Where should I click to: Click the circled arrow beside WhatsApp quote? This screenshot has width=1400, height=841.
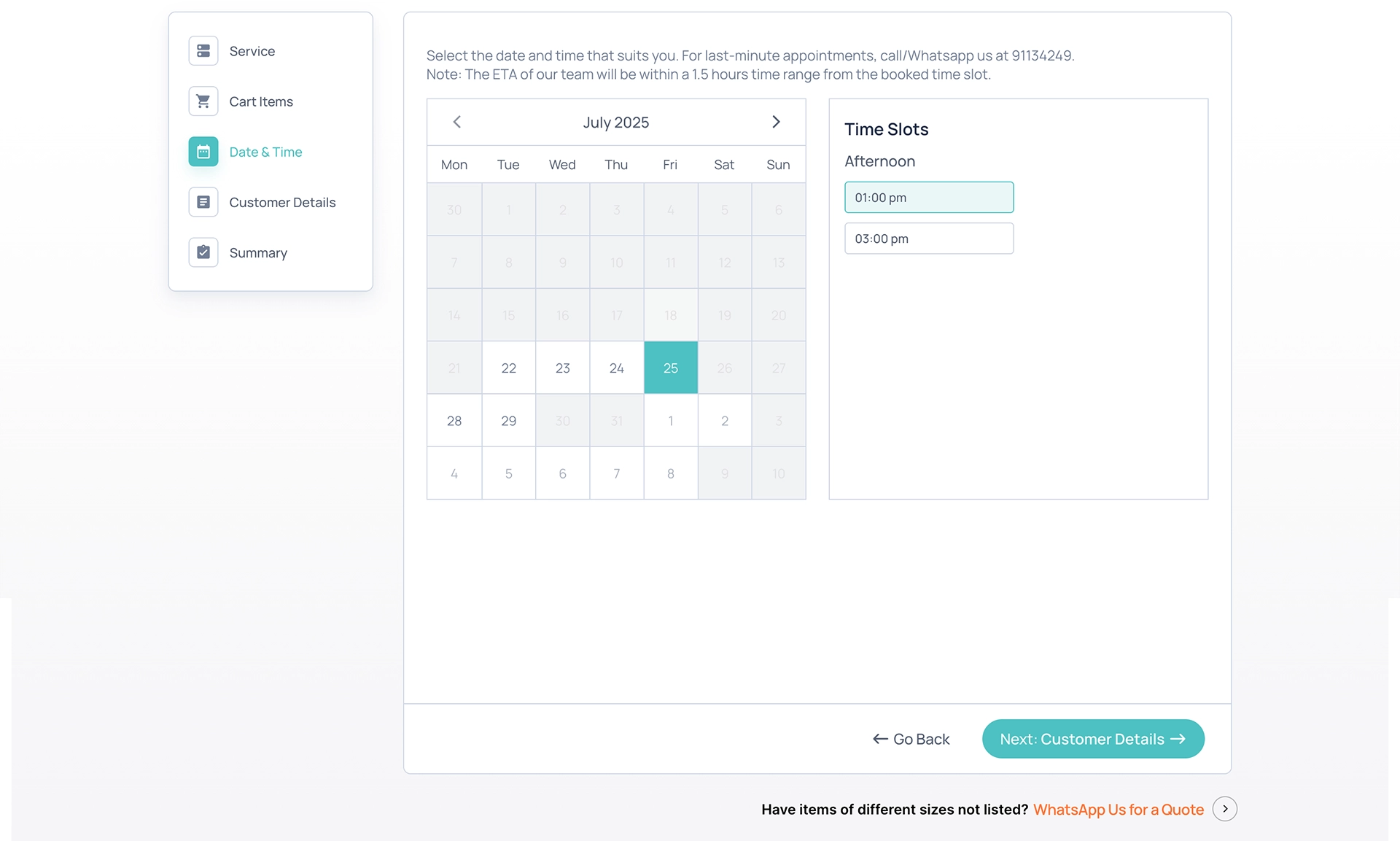[1225, 809]
